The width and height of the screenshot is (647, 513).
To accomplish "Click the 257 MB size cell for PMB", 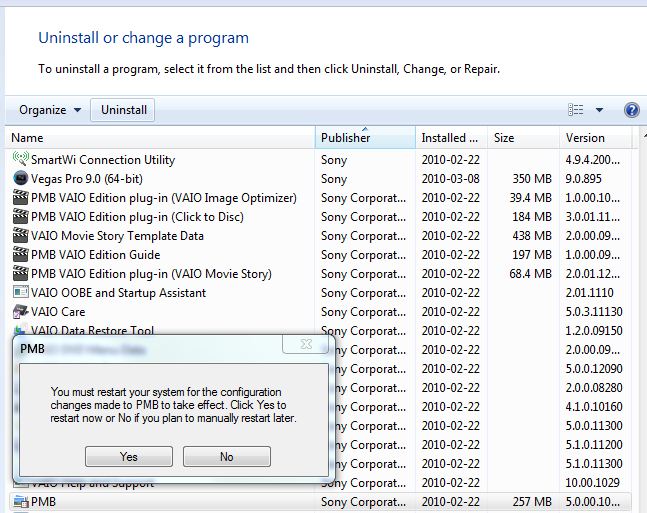I will pyautogui.click(x=532, y=501).
